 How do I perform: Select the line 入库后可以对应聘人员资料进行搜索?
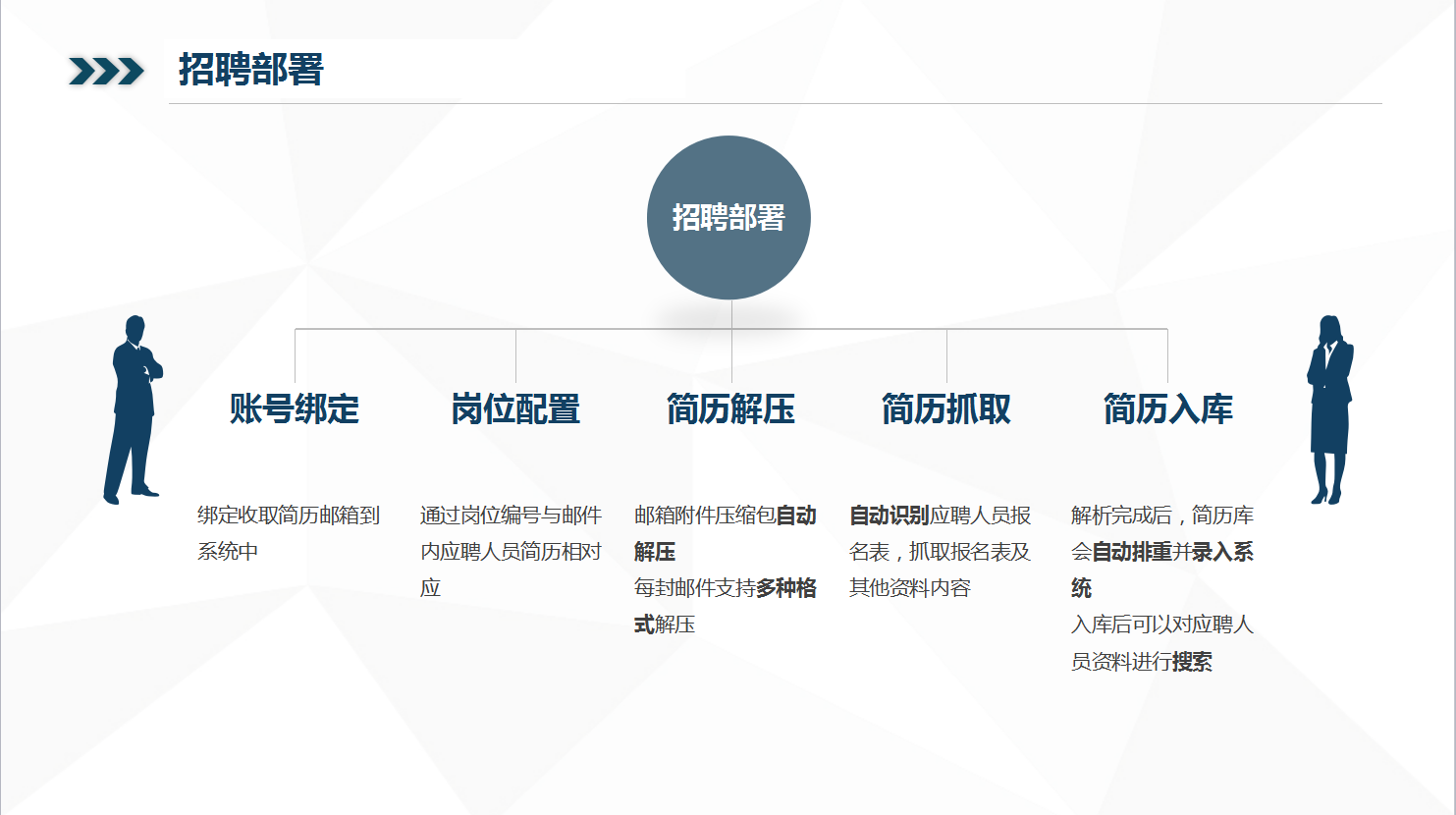(x=1162, y=642)
